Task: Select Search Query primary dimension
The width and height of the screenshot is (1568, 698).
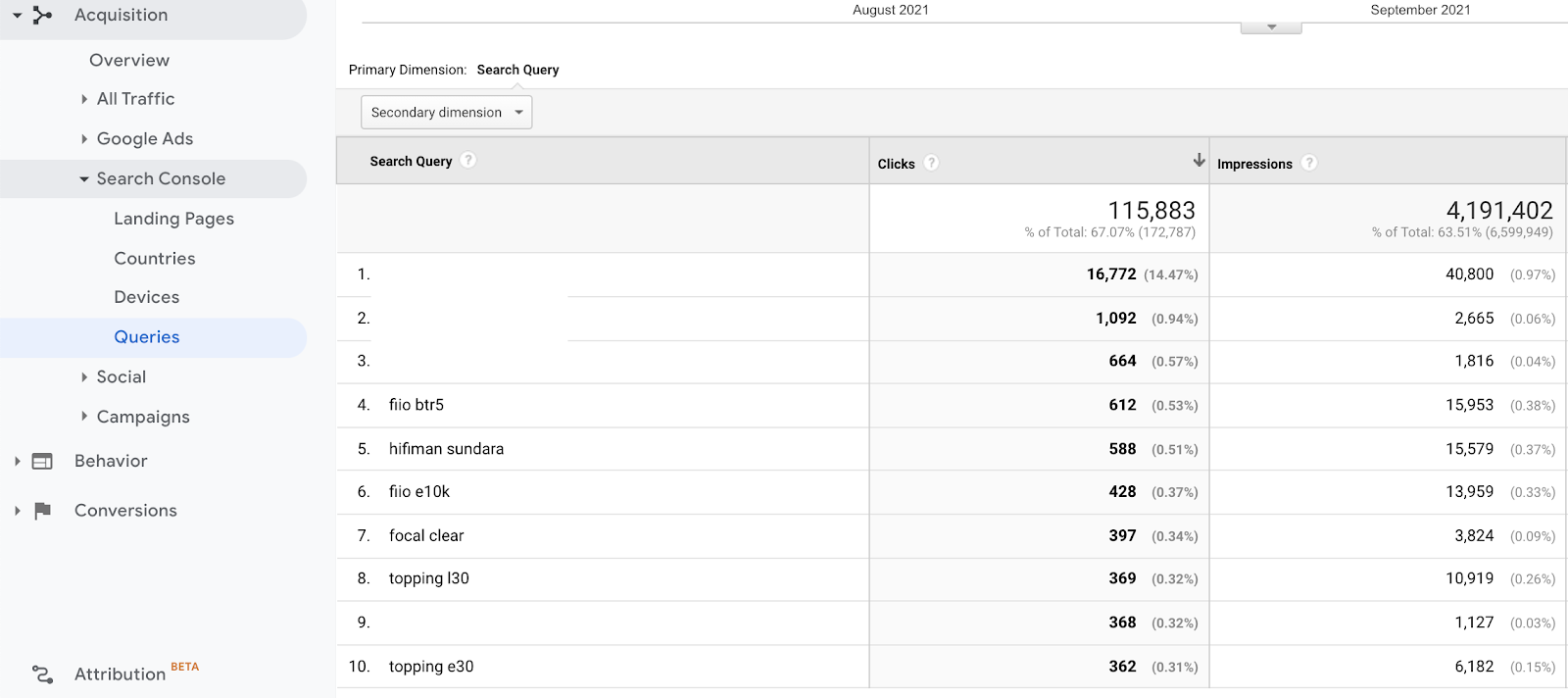Action: tap(517, 70)
